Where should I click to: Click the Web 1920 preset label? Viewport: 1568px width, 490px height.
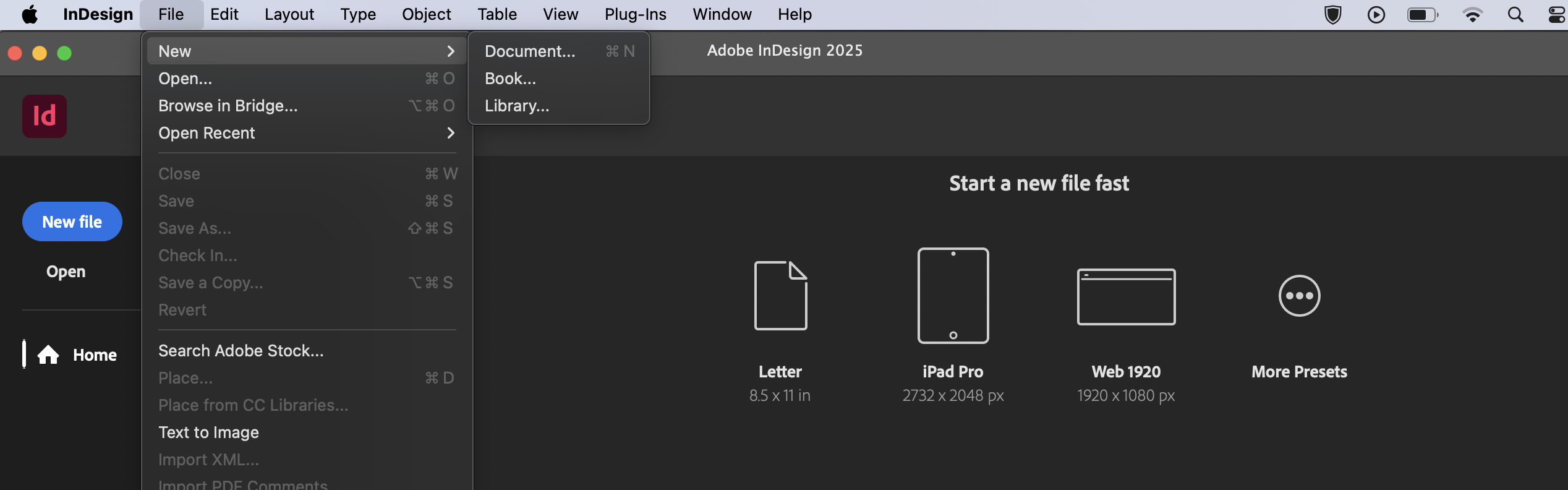(x=1126, y=372)
